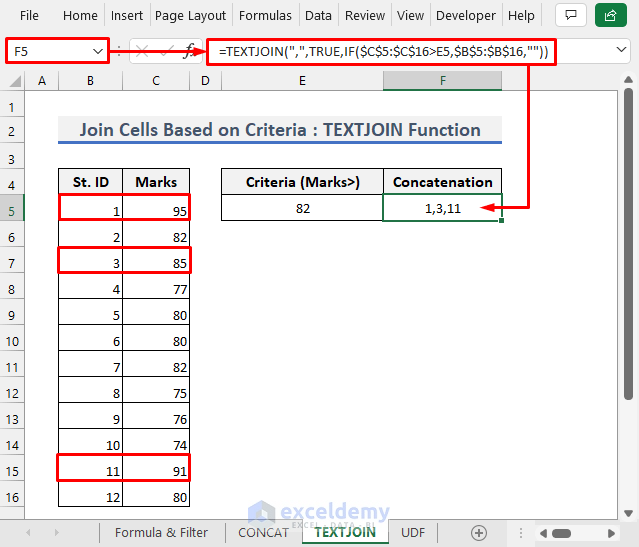Click the horizontal scrollbar left arrow
This screenshot has height=547, width=639.
click(543, 533)
